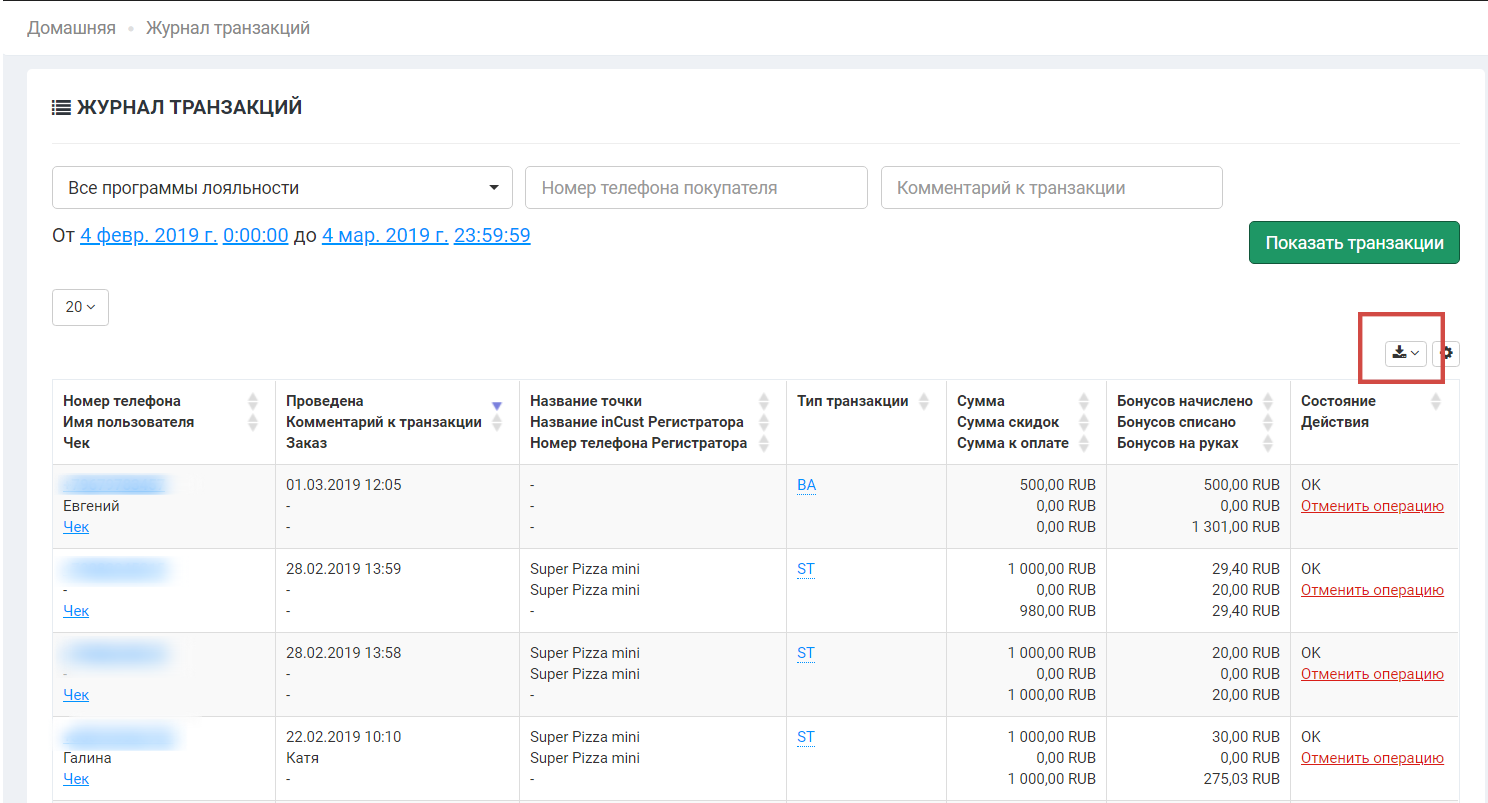Sort by Проведена date column arrow
1488x803 pixels.
coord(497,405)
